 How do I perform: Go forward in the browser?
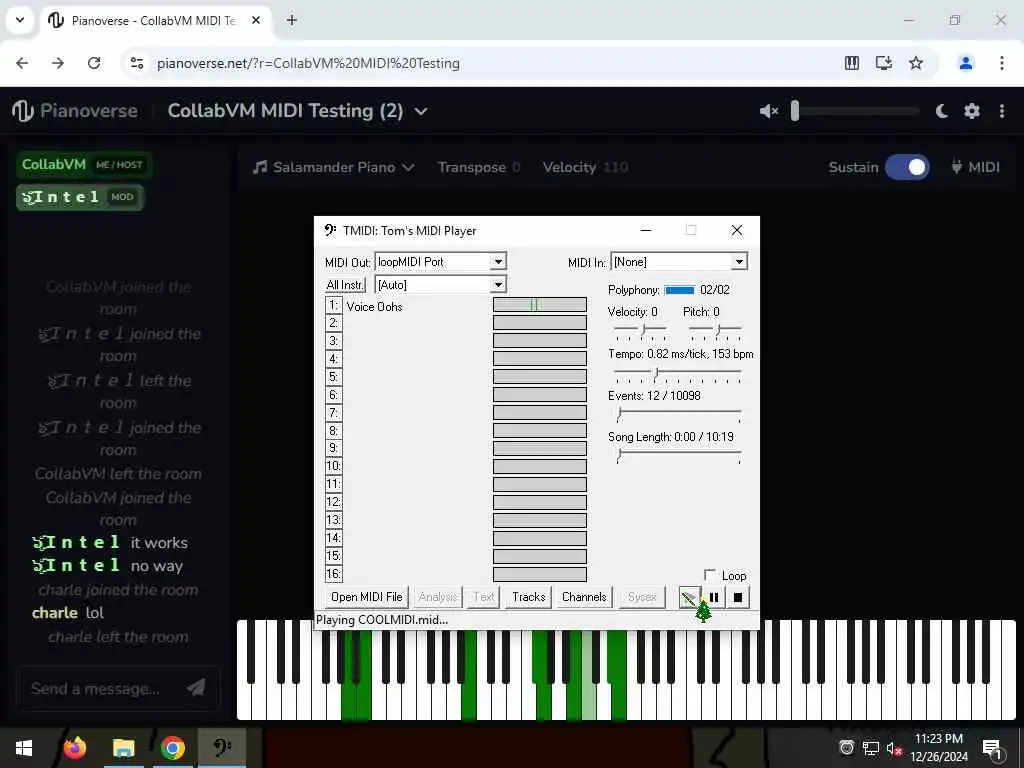click(x=58, y=63)
